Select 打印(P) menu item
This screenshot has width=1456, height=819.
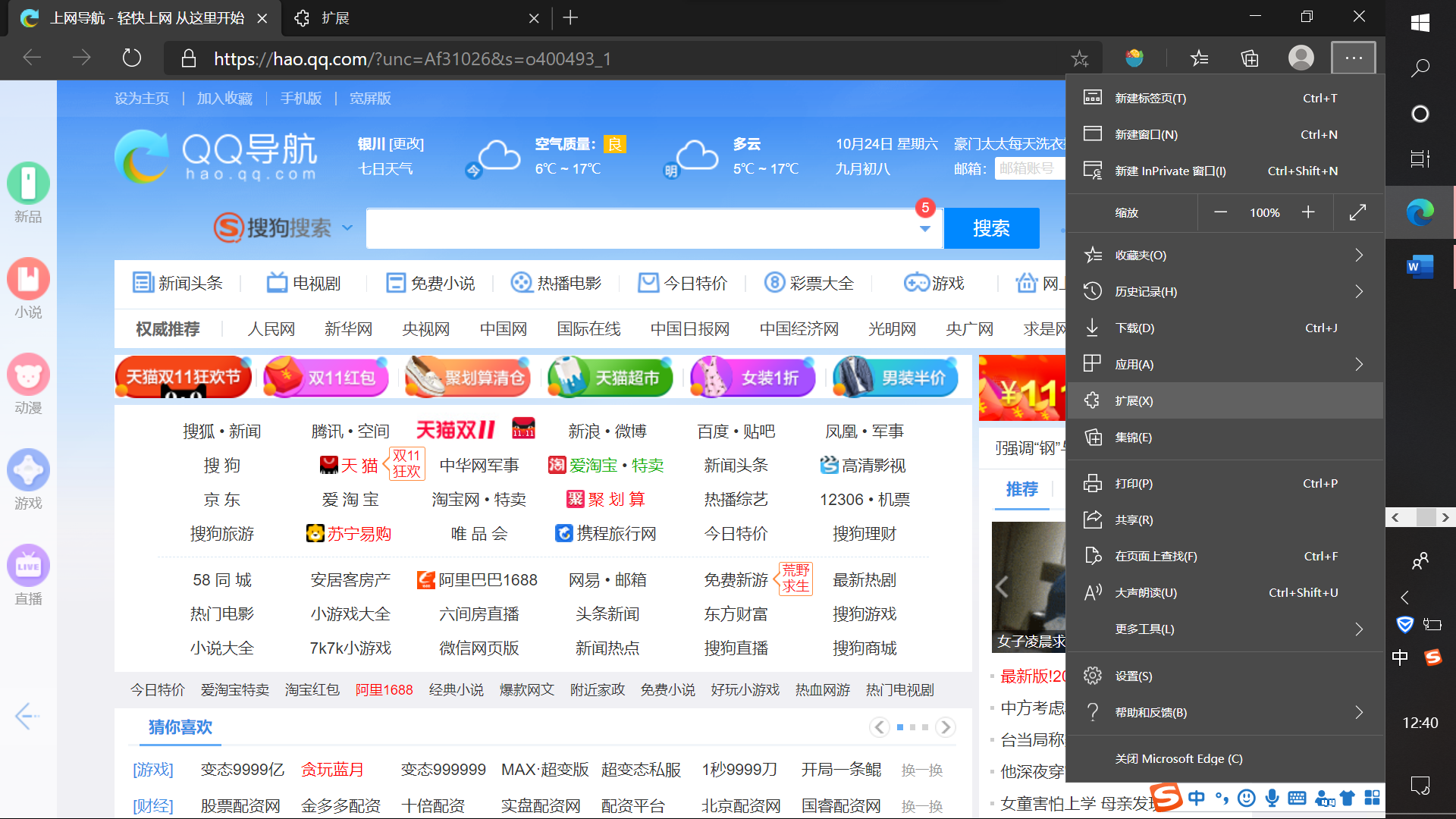pyautogui.click(x=1225, y=483)
